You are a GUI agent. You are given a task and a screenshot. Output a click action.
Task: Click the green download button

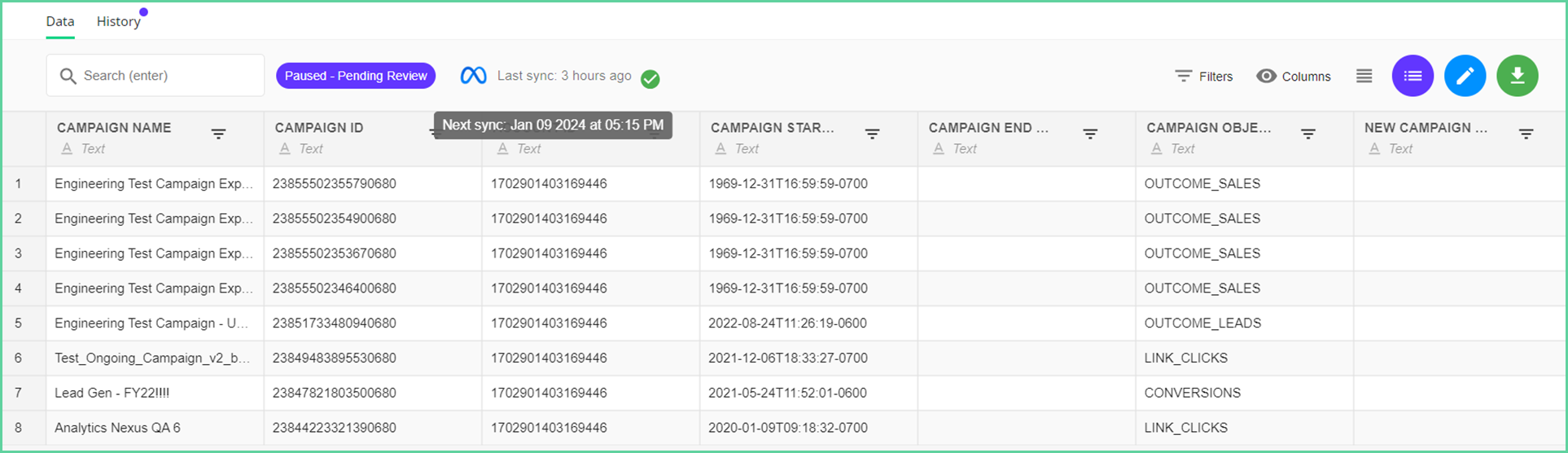1517,76
